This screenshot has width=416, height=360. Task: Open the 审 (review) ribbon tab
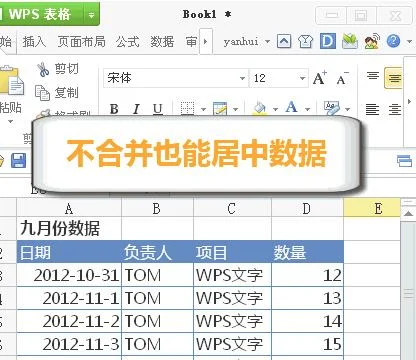click(x=191, y=42)
